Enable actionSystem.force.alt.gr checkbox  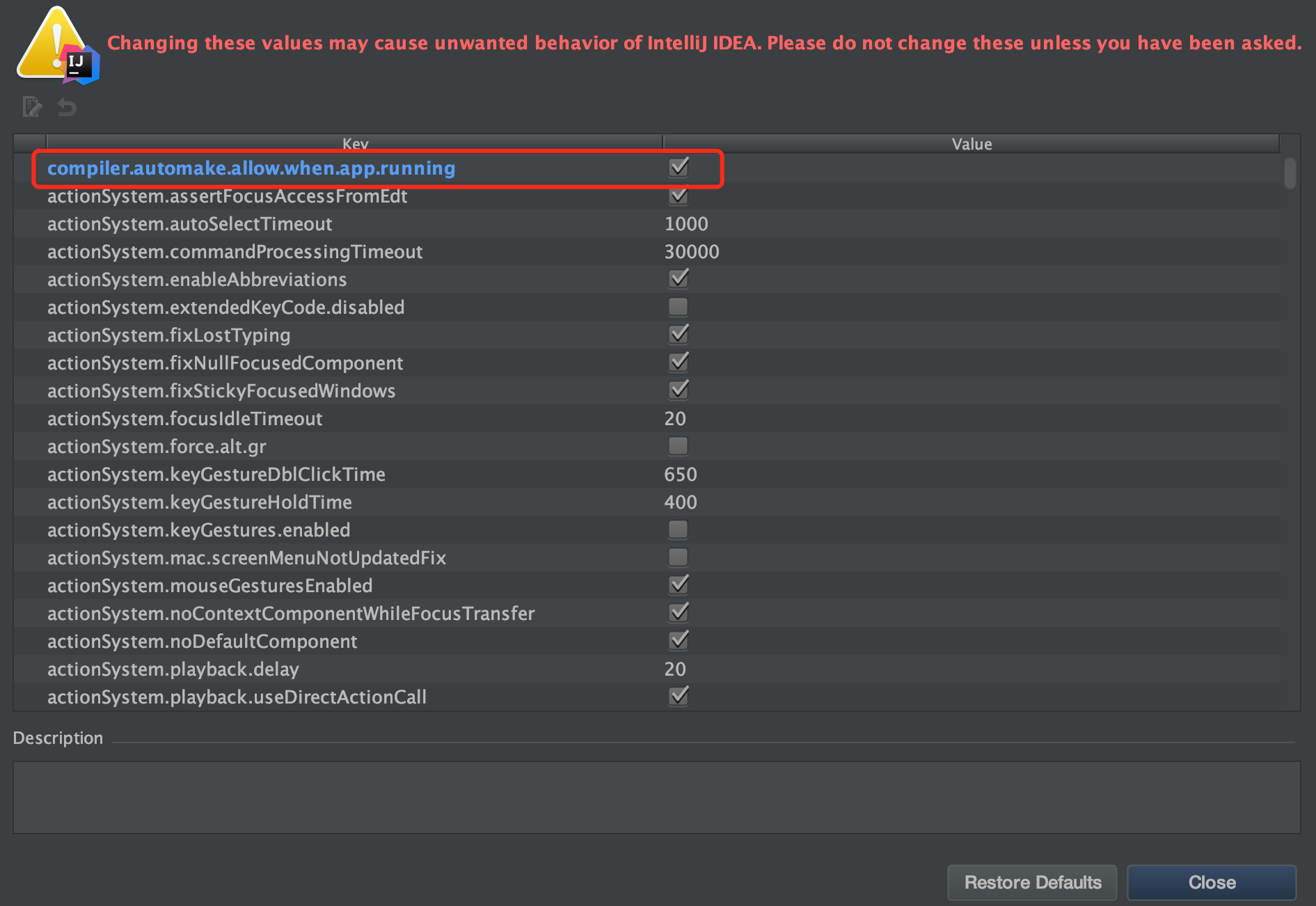point(679,446)
